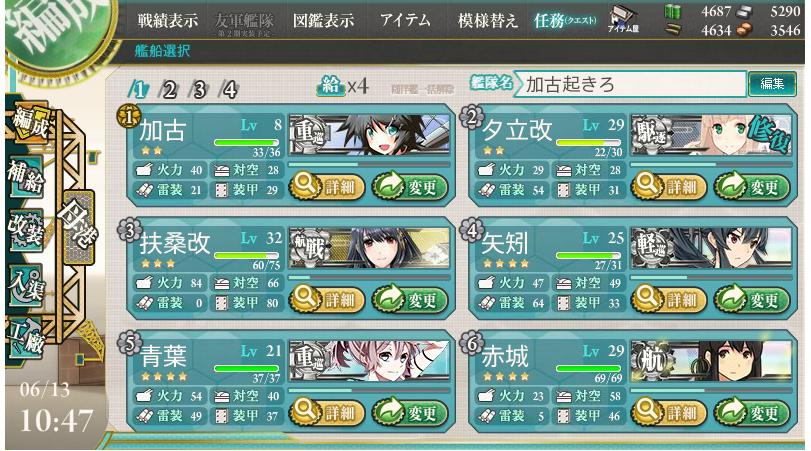The height and width of the screenshot is (451, 811).
Task: Open the 補給 (Supply) sidebar icon
Action: [x=26, y=177]
